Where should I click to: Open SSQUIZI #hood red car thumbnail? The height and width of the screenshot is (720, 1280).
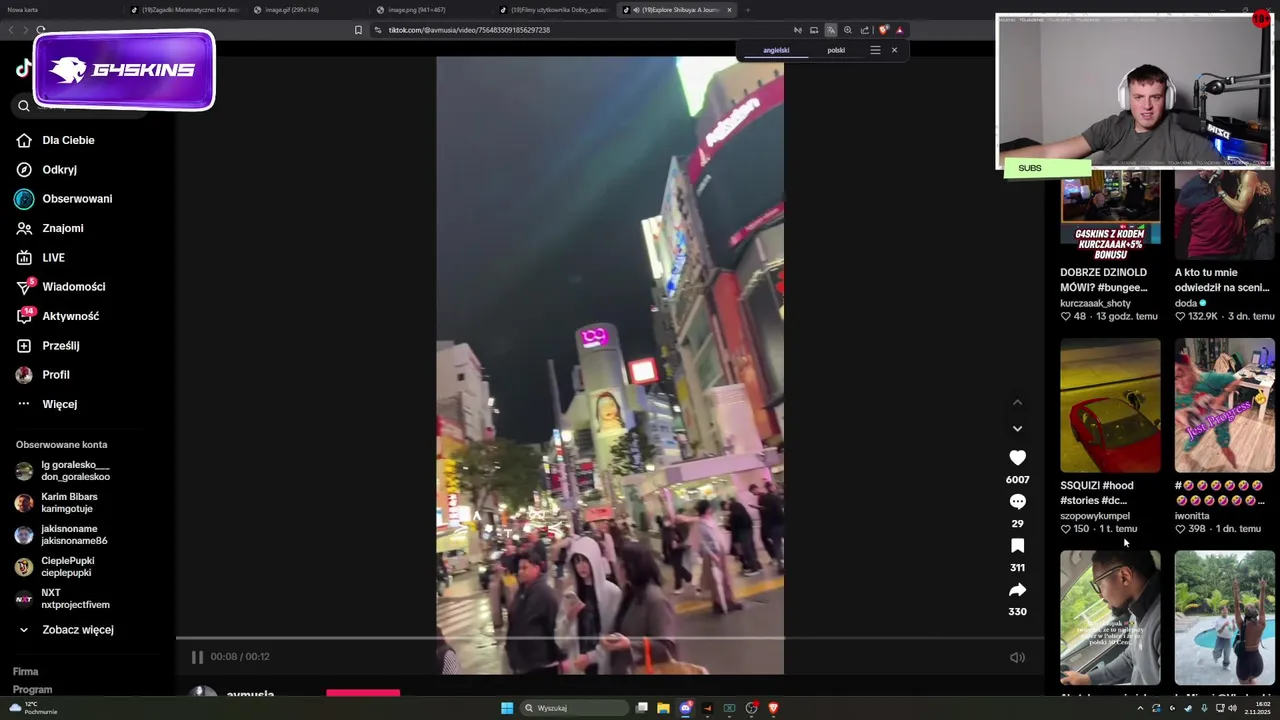click(1110, 405)
